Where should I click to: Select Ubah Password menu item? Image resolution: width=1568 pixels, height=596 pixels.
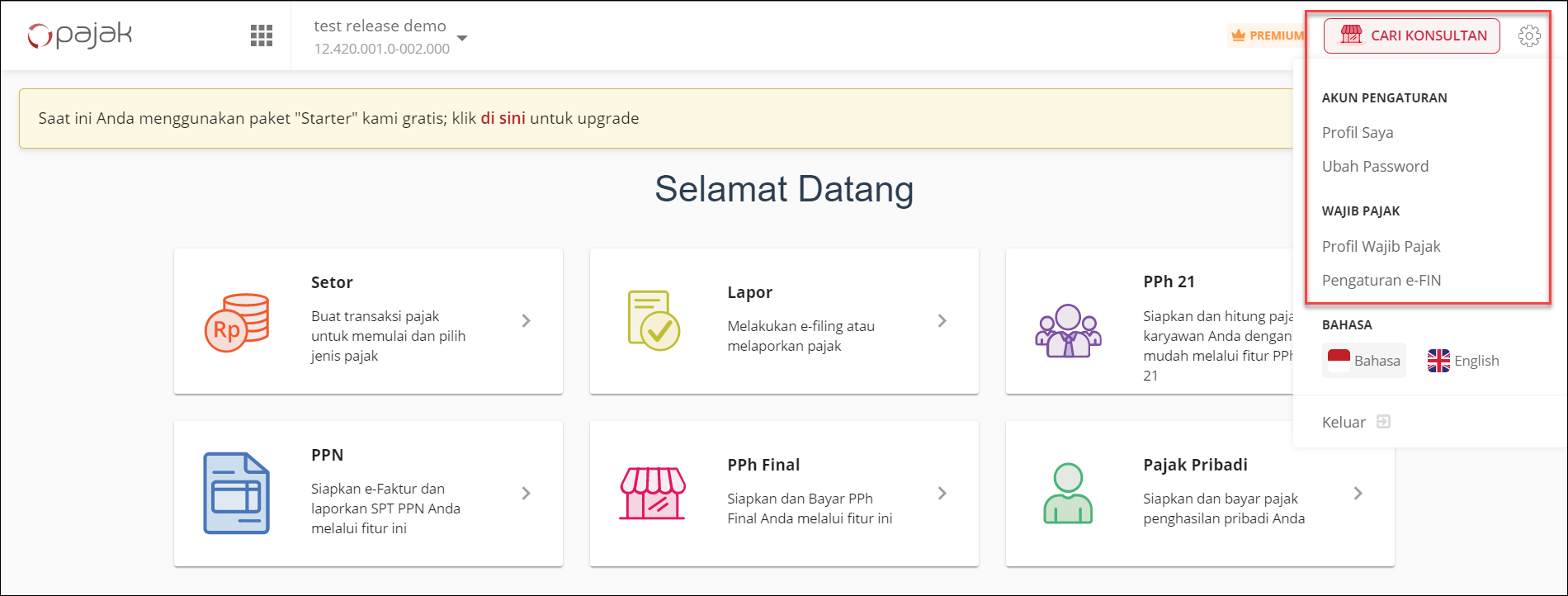click(x=1375, y=166)
